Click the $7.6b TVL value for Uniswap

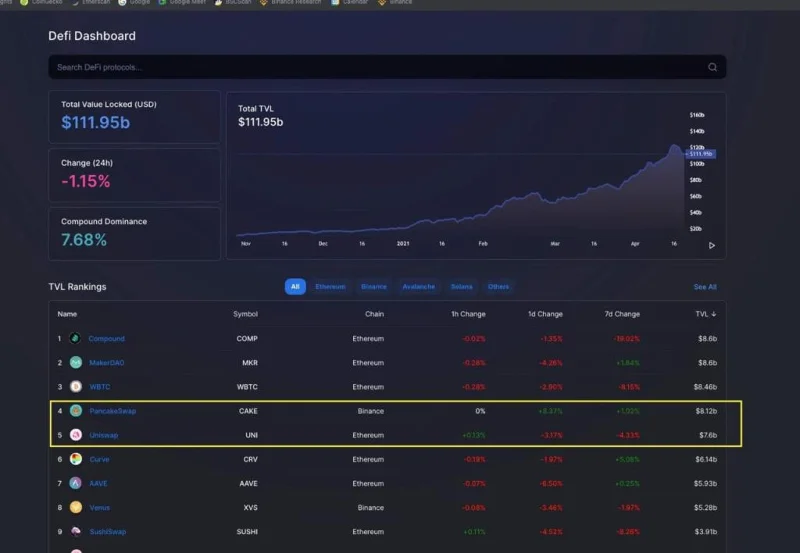tap(708, 435)
